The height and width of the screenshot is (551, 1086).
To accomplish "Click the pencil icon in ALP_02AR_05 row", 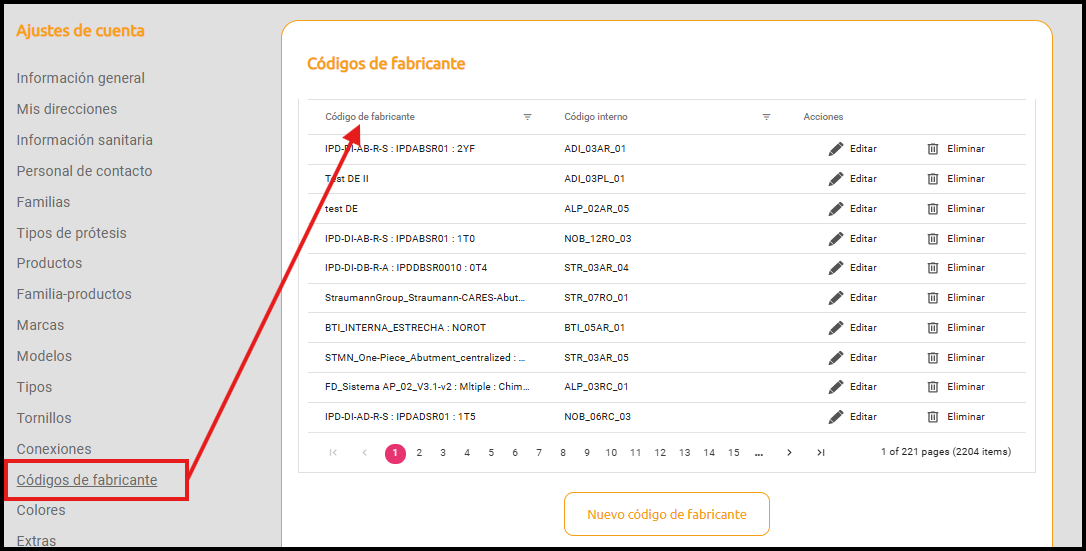I will (x=836, y=208).
